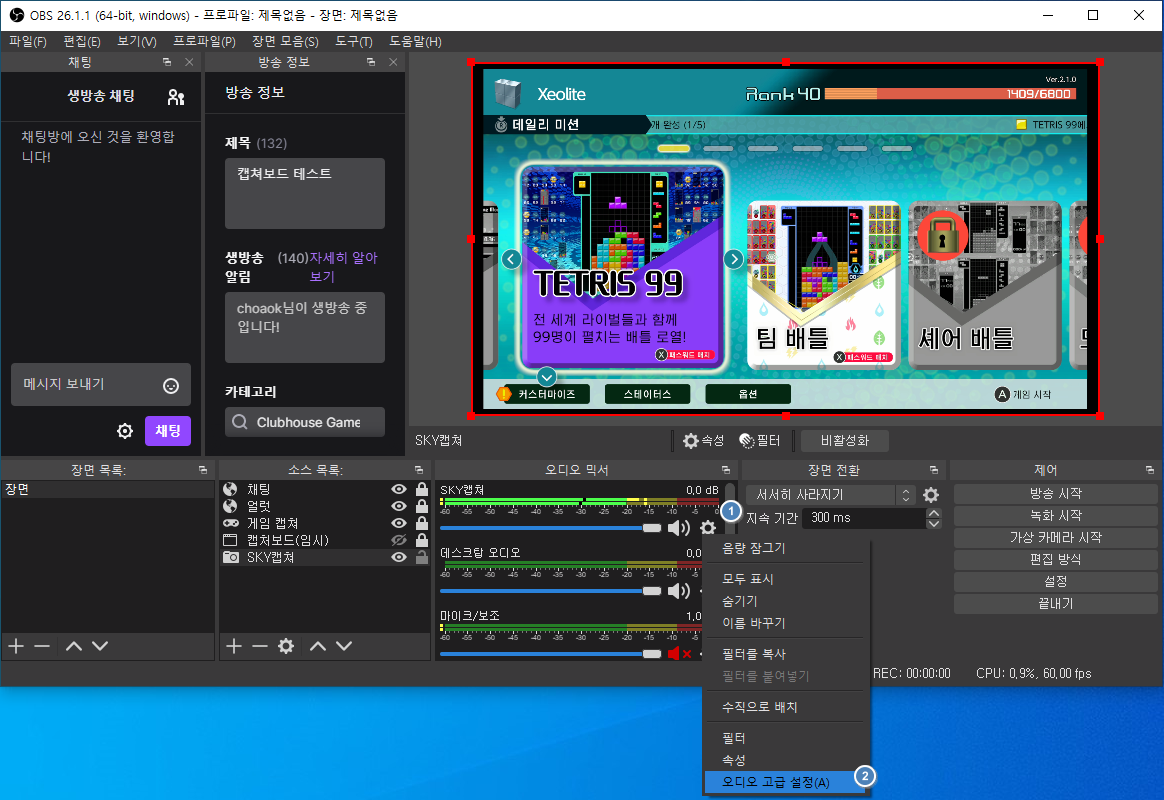Open the 파일(F) menu
The height and width of the screenshot is (800, 1164).
click(x=27, y=42)
